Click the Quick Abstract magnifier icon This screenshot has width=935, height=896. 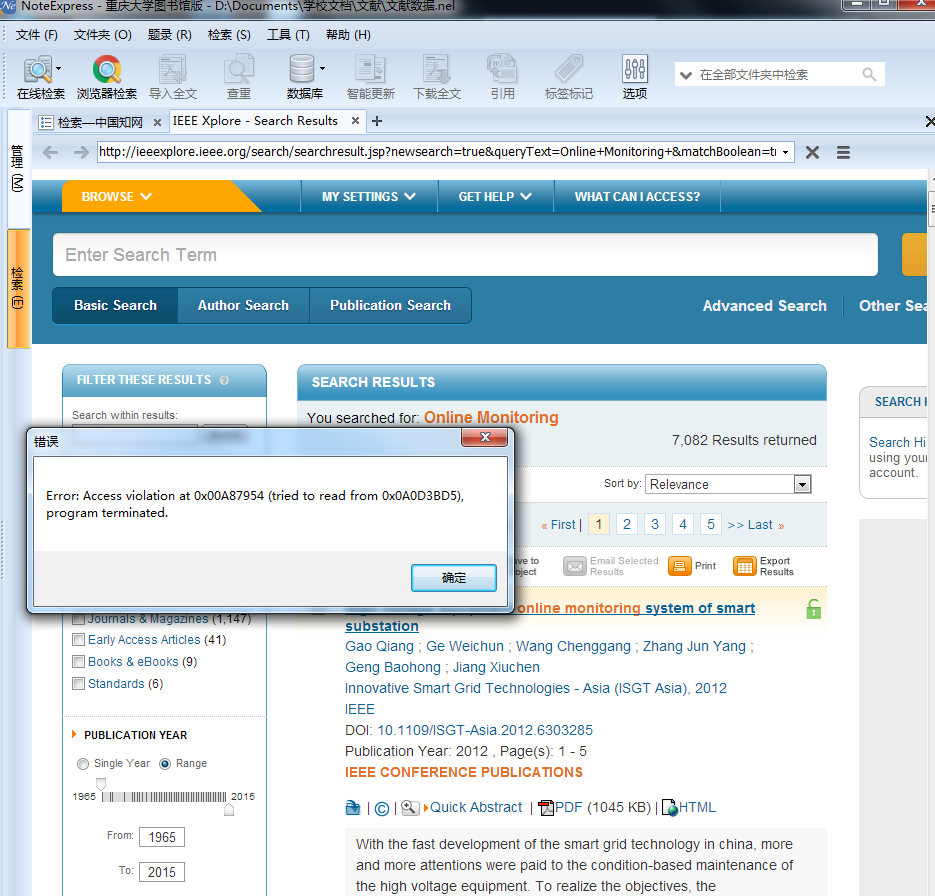pos(410,808)
